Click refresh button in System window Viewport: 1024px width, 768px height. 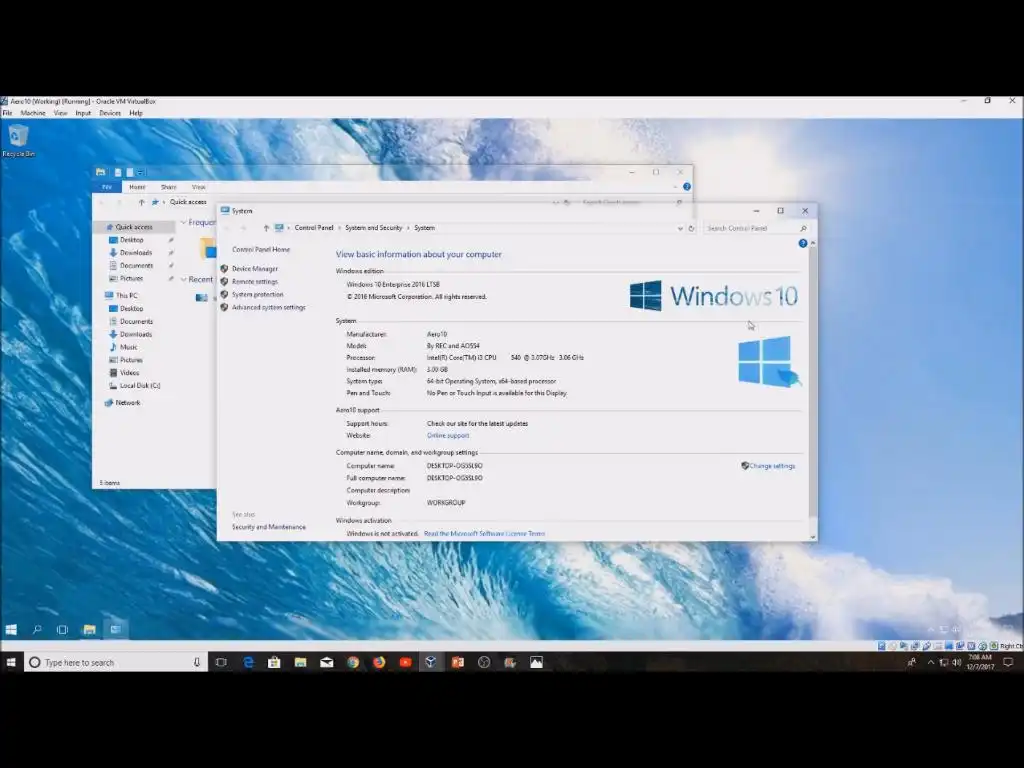click(691, 229)
